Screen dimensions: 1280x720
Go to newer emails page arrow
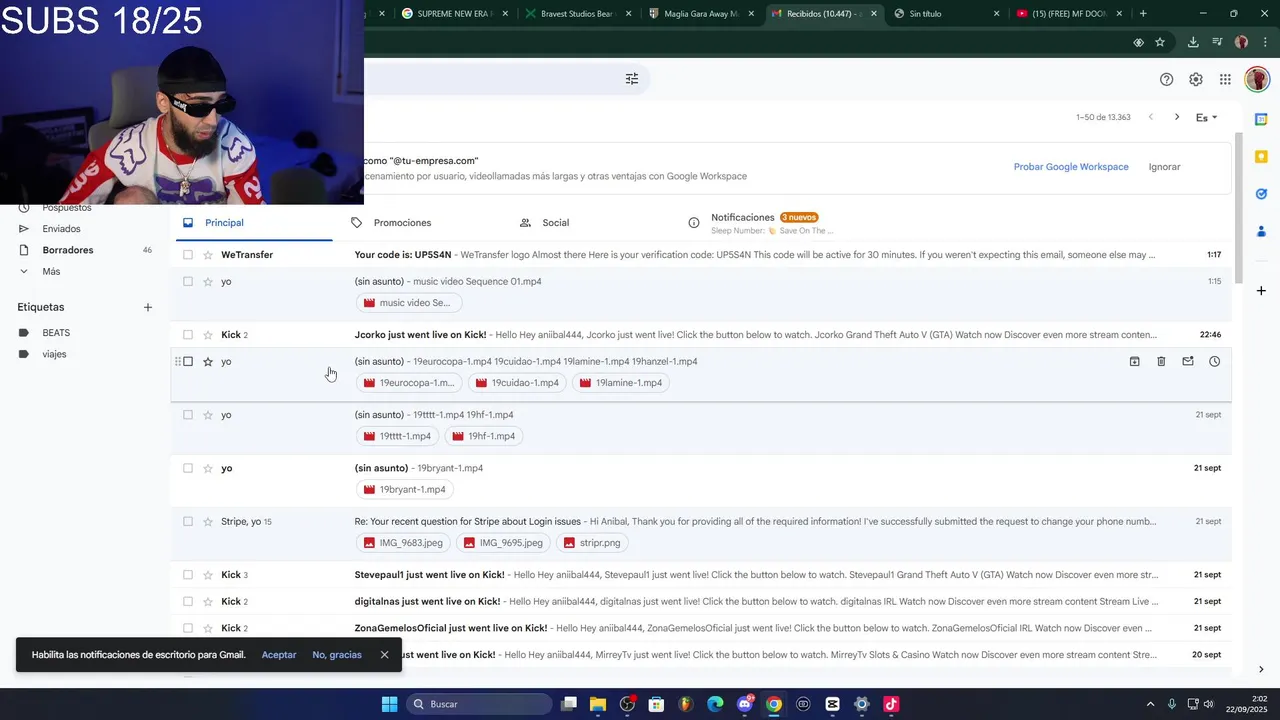pyautogui.click(x=1151, y=117)
